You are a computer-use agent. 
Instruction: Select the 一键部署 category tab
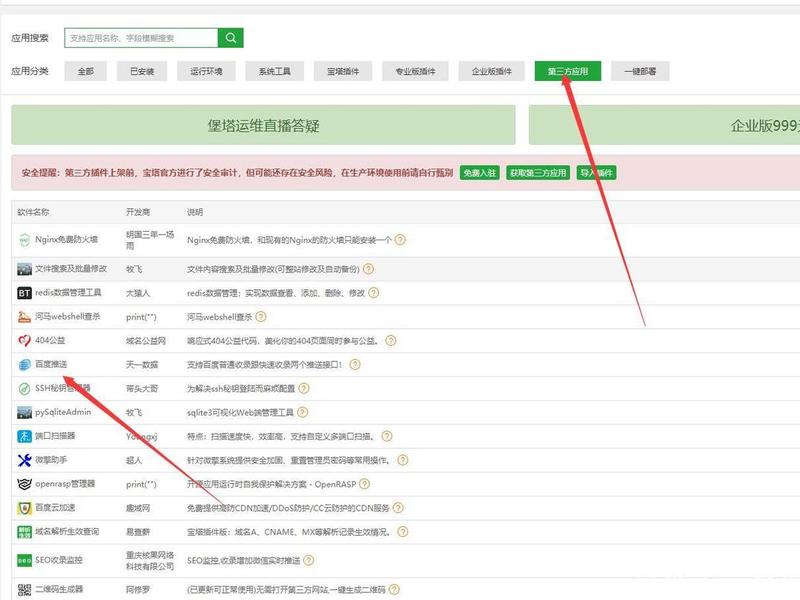[x=640, y=71]
